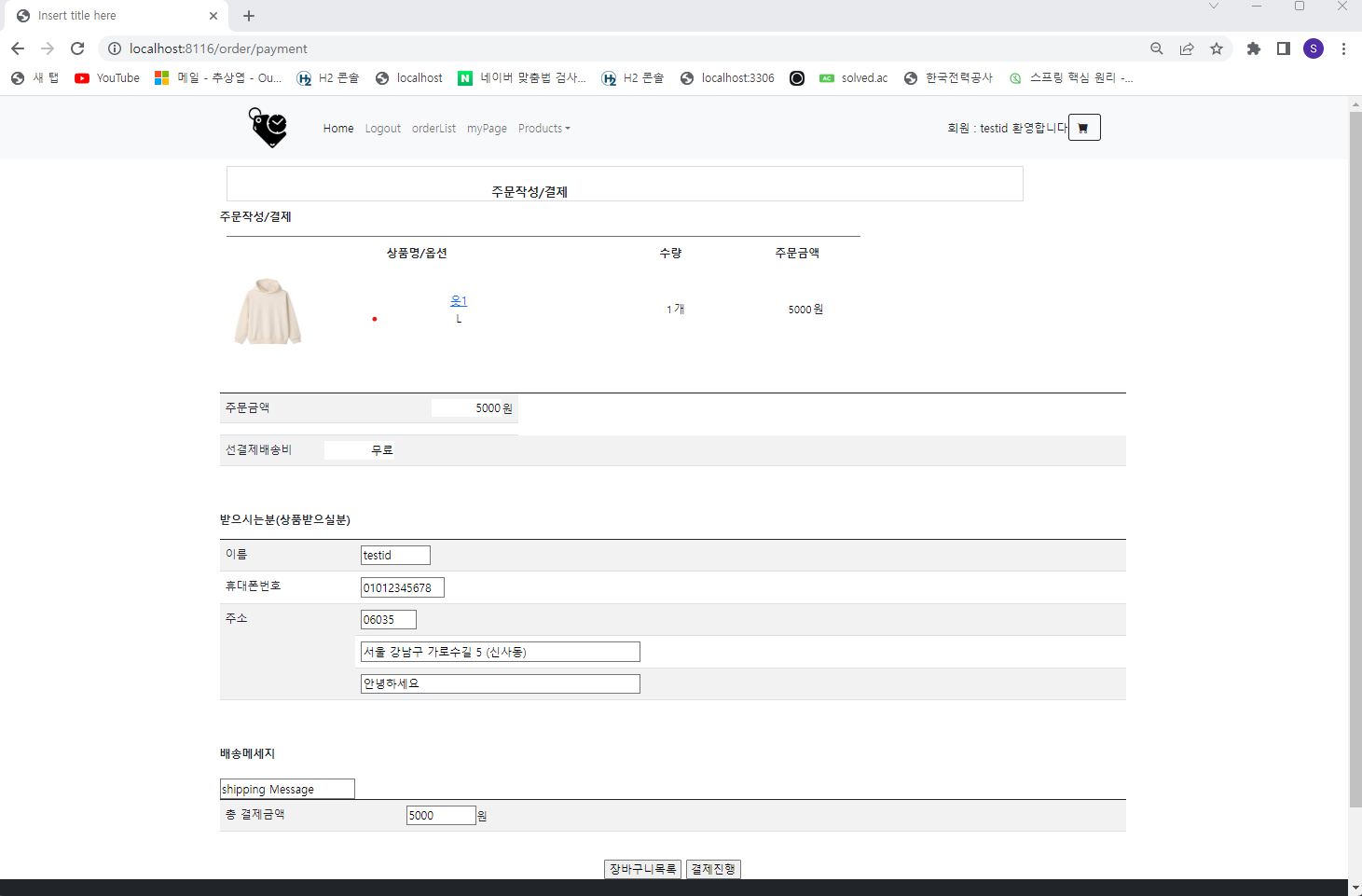The width and height of the screenshot is (1362, 896).
Task: Click the shipping Message input field
Action: tap(286, 788)
